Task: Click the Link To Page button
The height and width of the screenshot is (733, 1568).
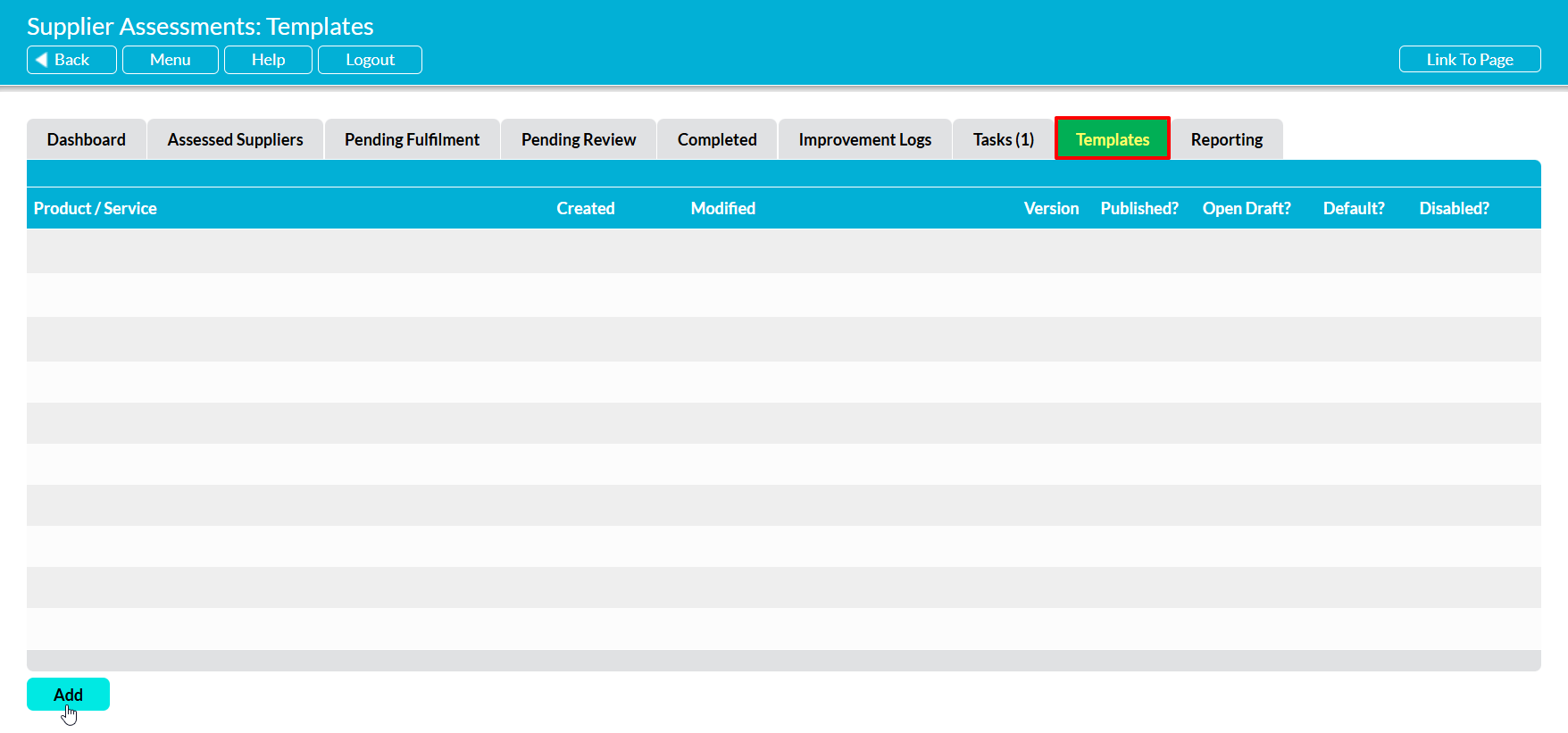Action: [1470, 60]
